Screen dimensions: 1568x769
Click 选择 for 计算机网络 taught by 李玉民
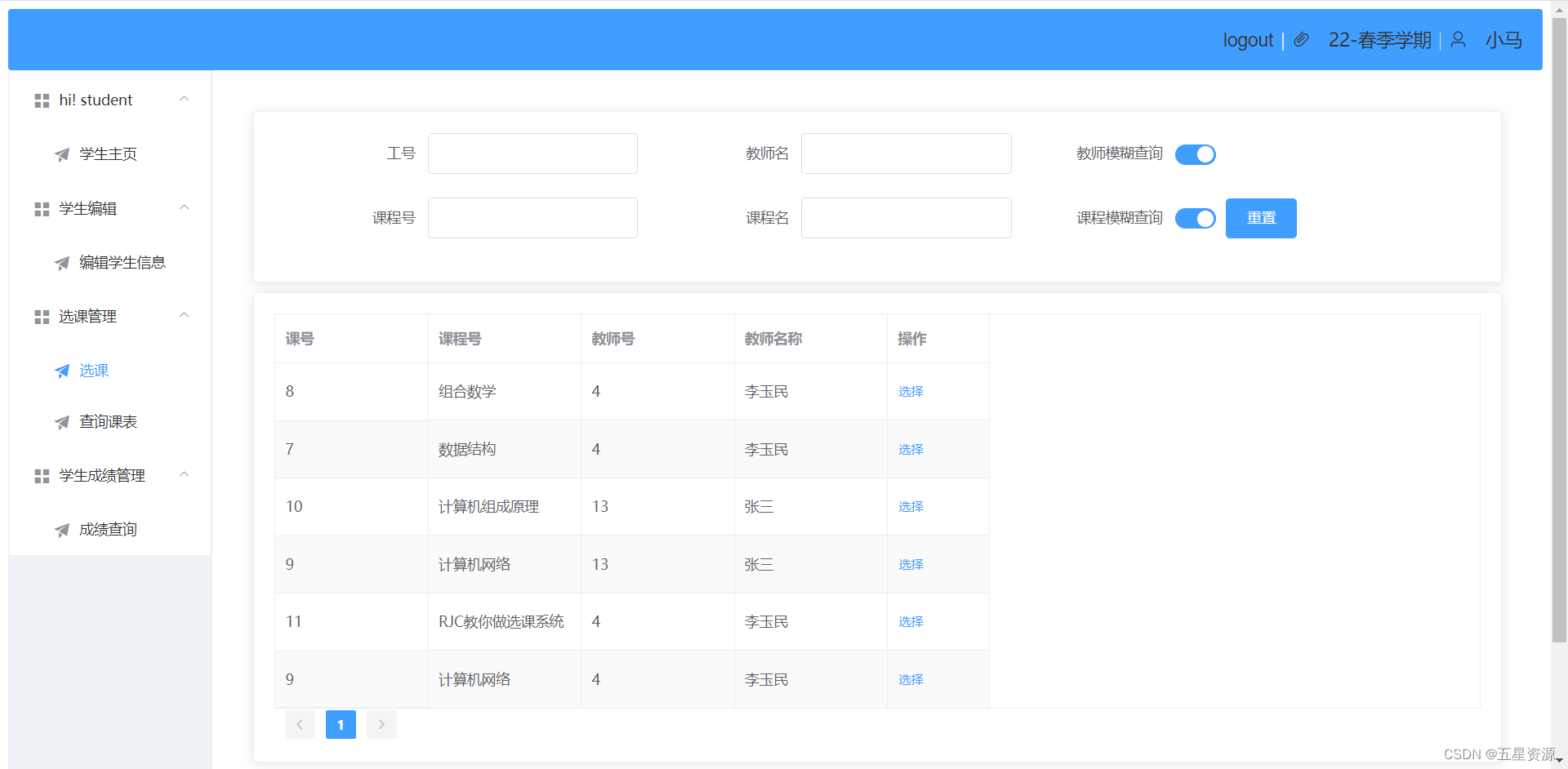click(911, 680)
